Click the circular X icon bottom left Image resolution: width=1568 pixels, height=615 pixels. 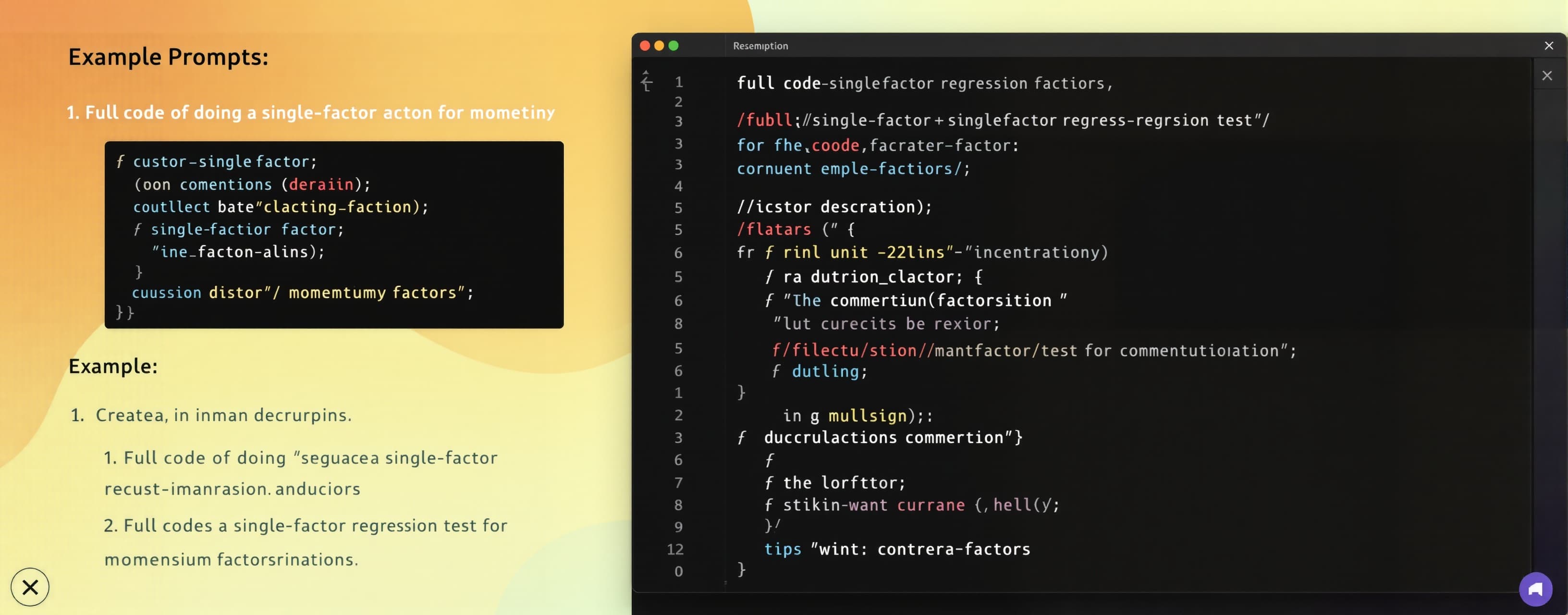coord(30,587)
